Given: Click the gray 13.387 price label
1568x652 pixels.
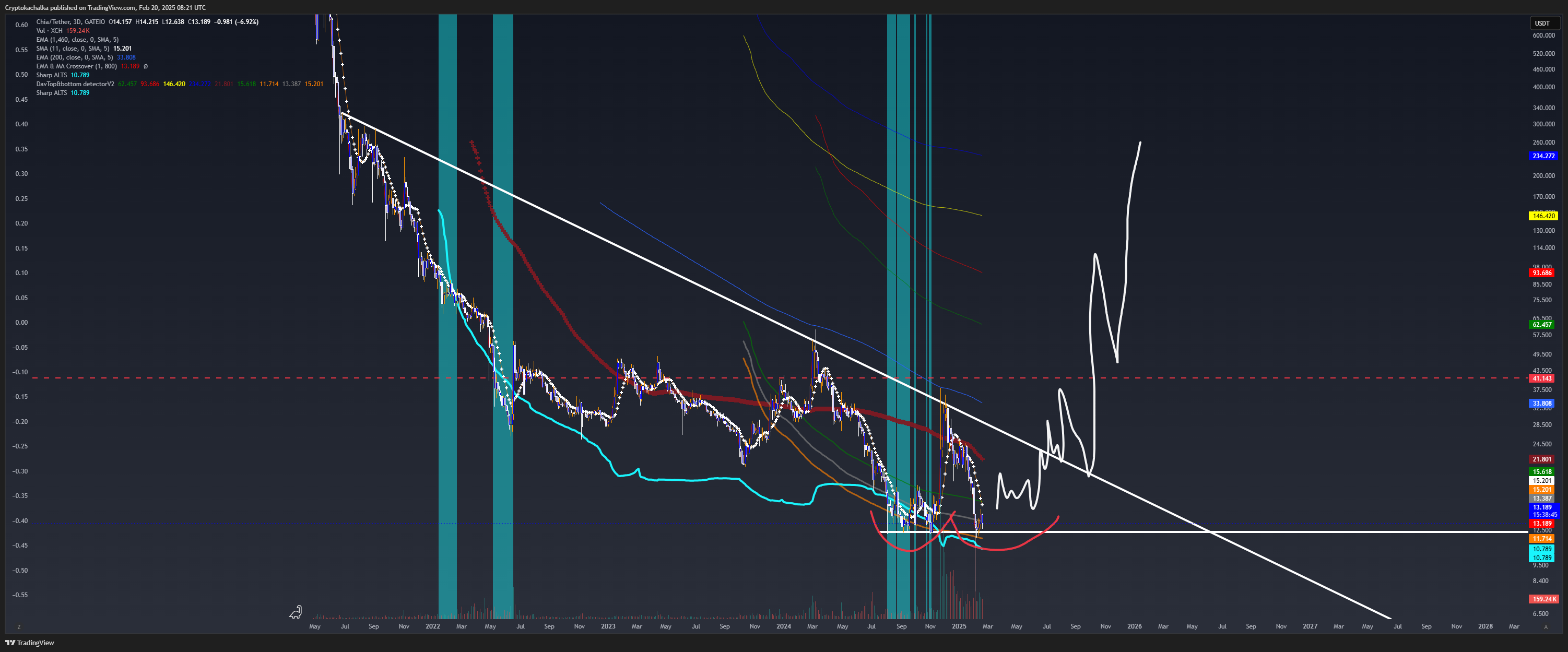Looking at the screenshot, I should pyautogui.click(x=1542, y=499).
